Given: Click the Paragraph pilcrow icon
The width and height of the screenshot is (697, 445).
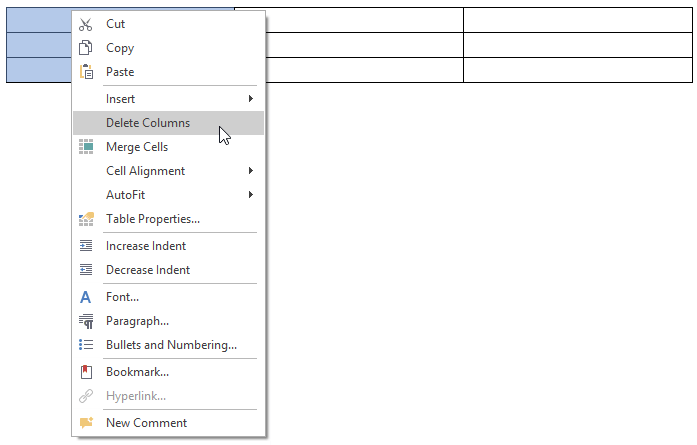Looking at the screenshot, I should 86,321.
